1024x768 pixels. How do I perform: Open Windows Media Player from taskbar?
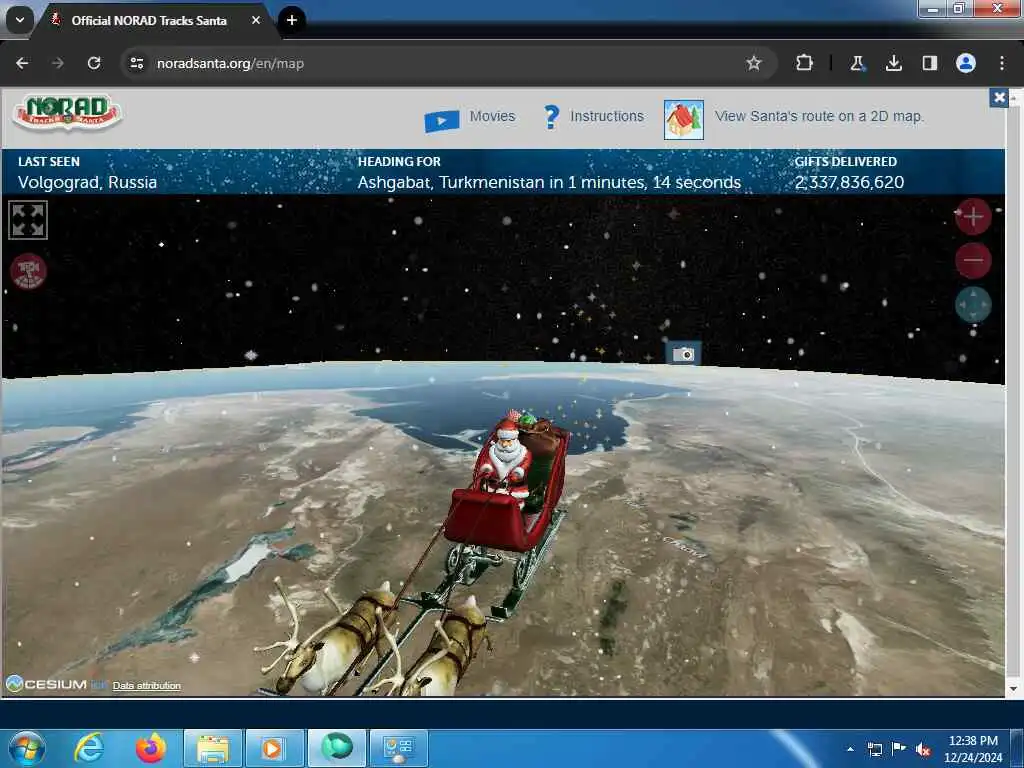274,748
